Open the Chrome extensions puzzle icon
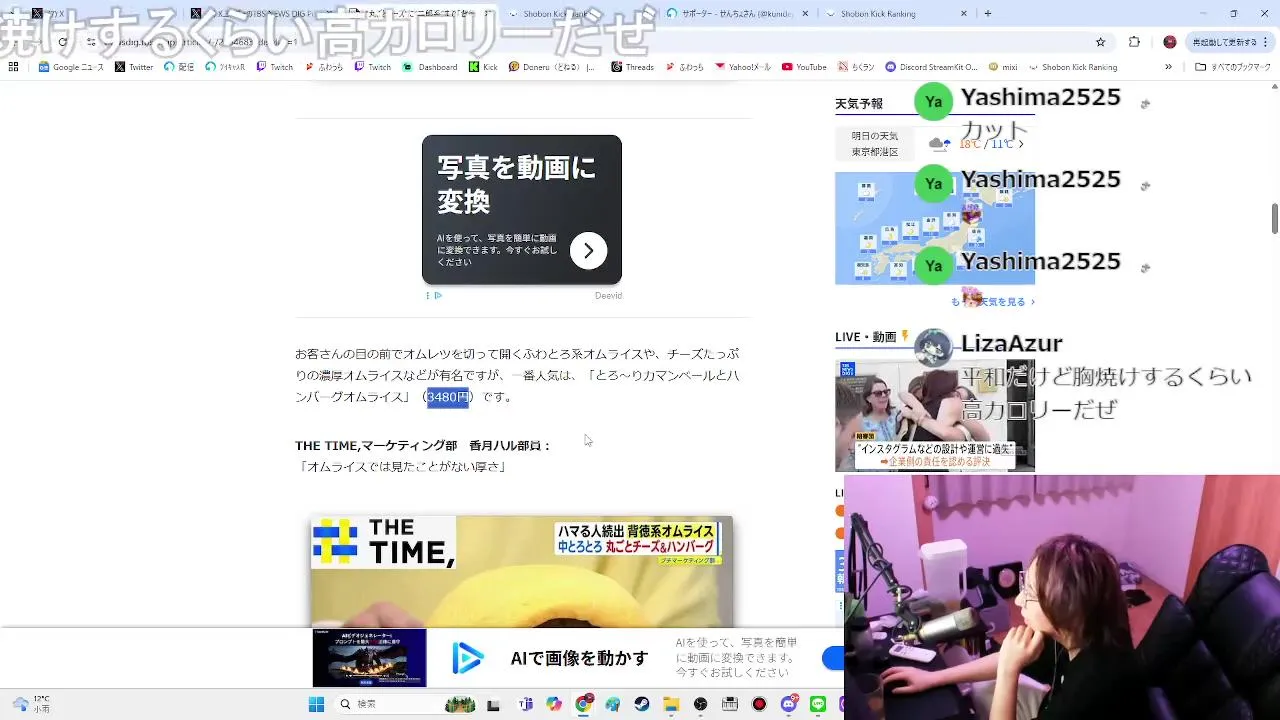Viewport: 1280px width, 720px height. [x=1134, y=42]
